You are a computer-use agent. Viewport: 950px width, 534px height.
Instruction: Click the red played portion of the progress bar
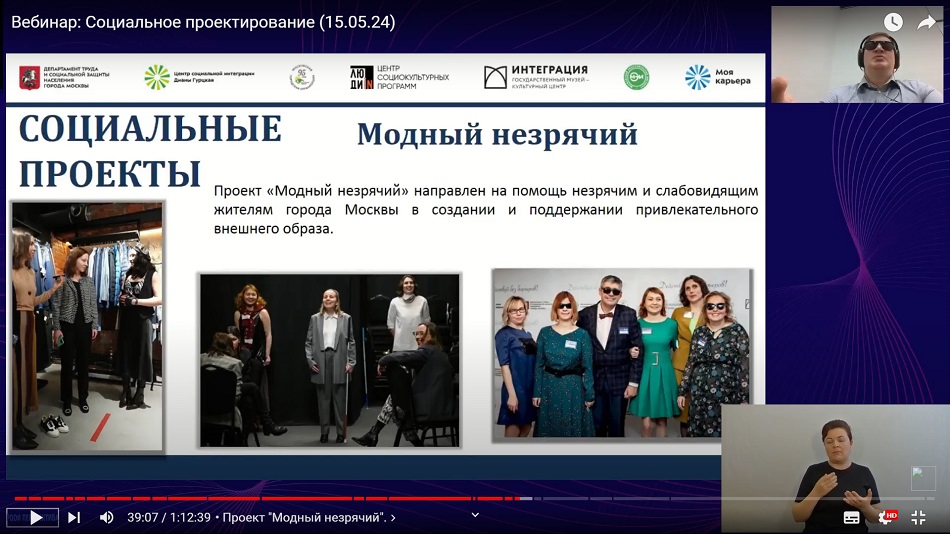(250, 498)
